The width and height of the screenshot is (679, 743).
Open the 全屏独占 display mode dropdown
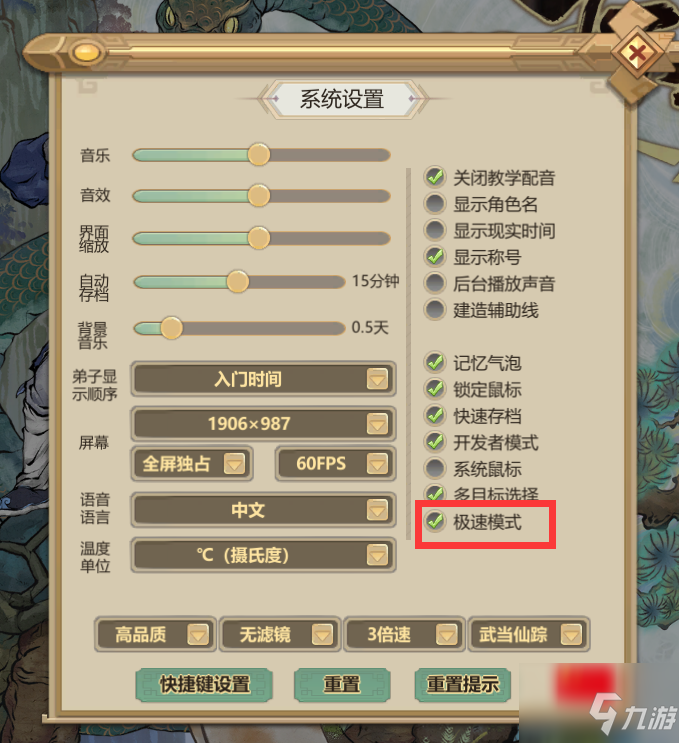tap(192, 463)
